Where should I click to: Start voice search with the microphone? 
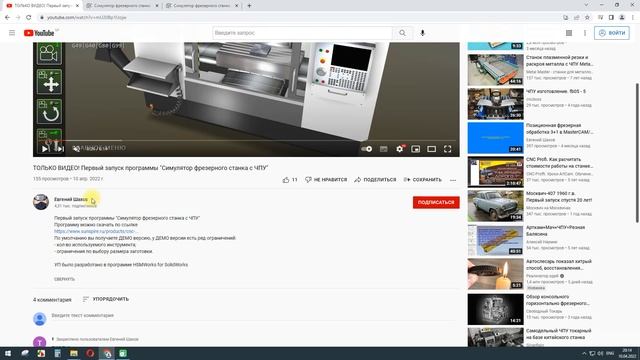422,33
